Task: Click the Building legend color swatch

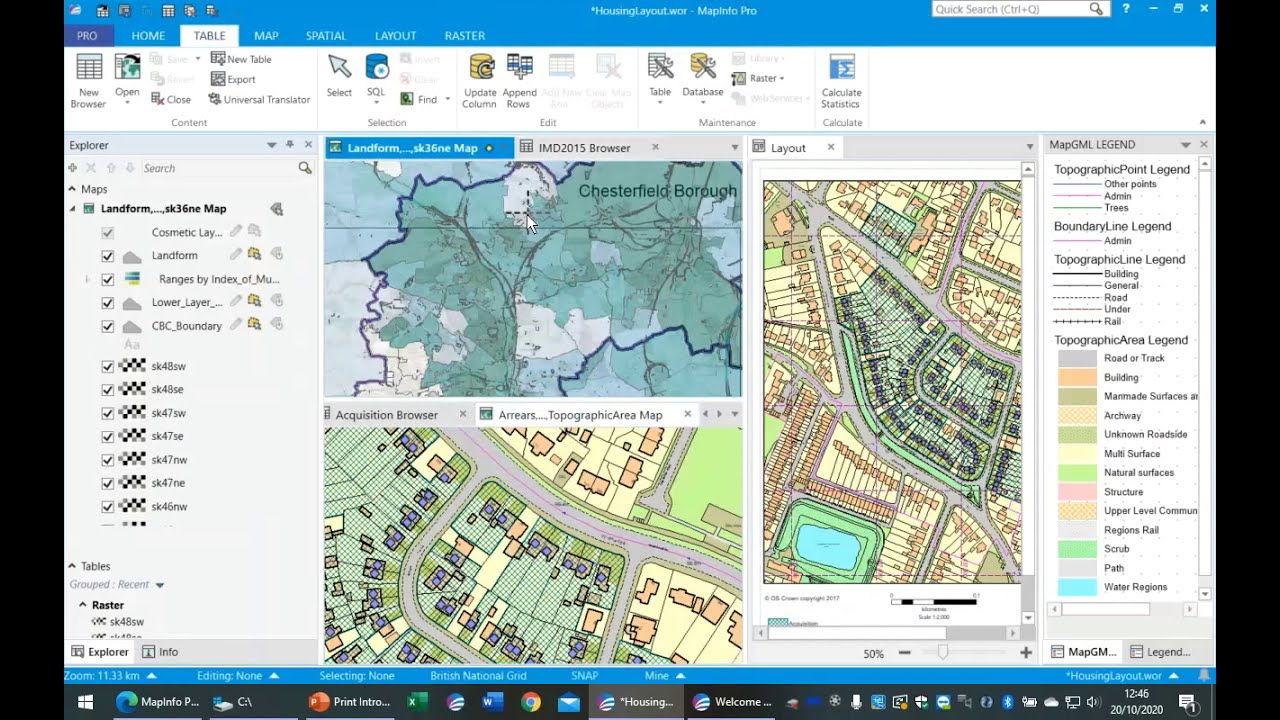Action: click(1077, 377)
